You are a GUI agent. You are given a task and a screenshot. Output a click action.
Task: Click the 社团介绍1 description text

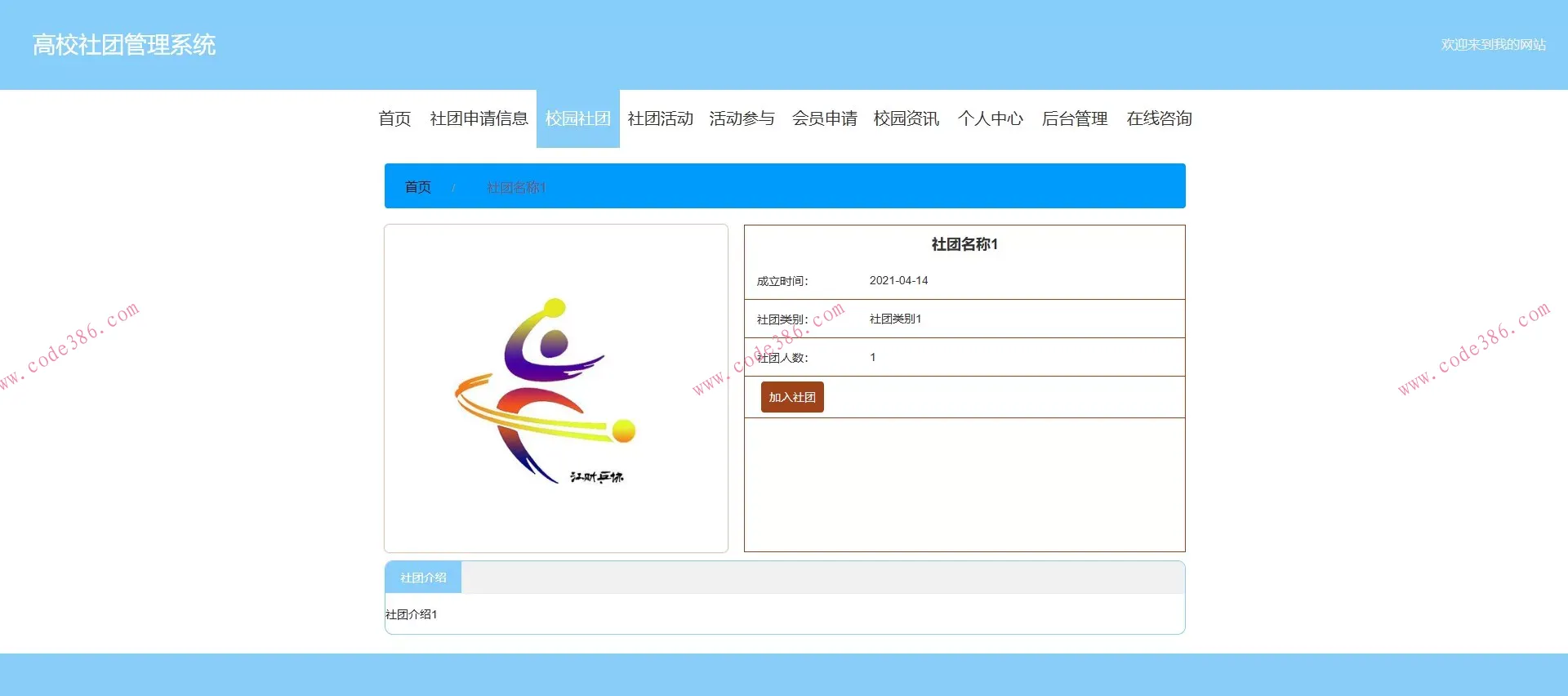click(412, 614)
